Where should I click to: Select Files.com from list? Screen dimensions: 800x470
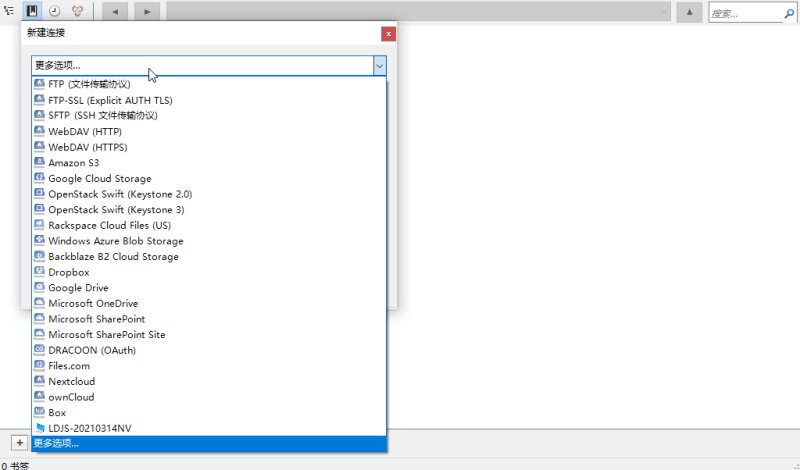click(x=209, y=365)
